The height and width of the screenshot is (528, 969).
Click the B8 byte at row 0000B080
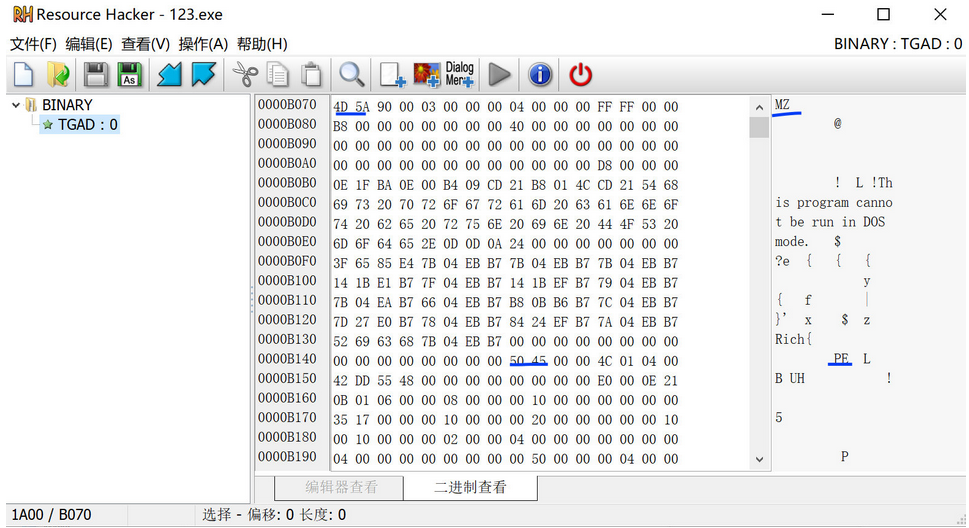point(341,127)
